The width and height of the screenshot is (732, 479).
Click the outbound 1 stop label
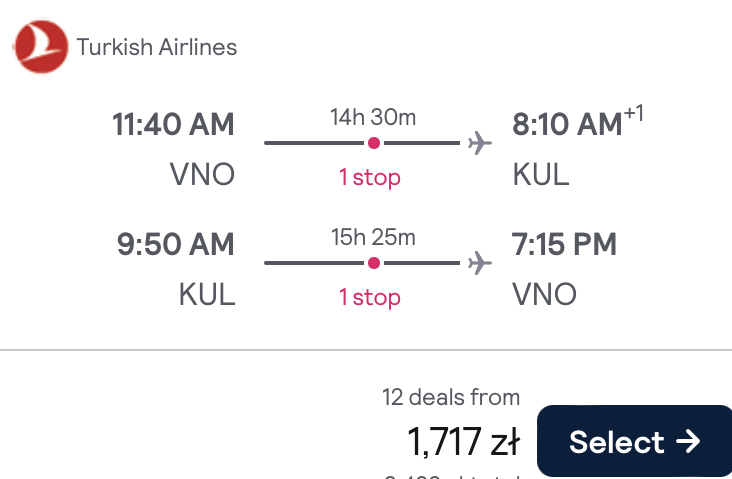tap(370, 177)
